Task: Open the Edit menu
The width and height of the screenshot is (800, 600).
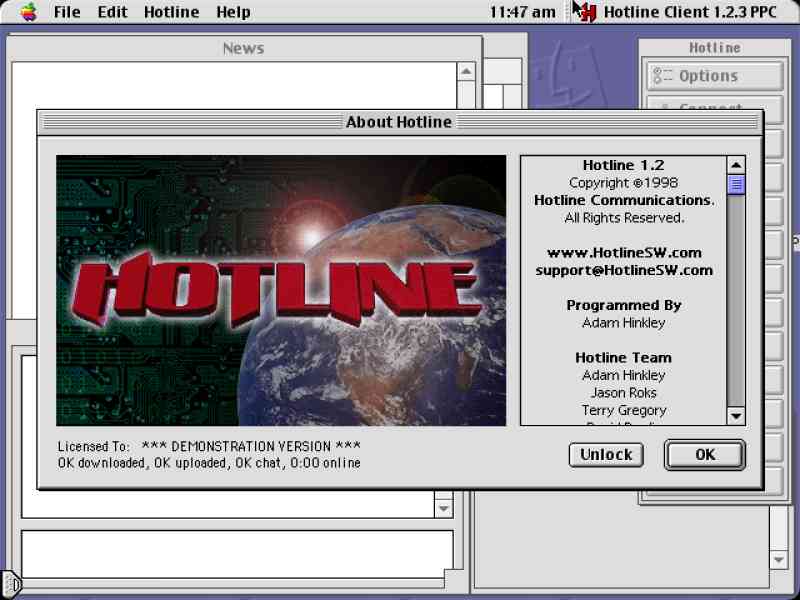Action: (112, 12)
